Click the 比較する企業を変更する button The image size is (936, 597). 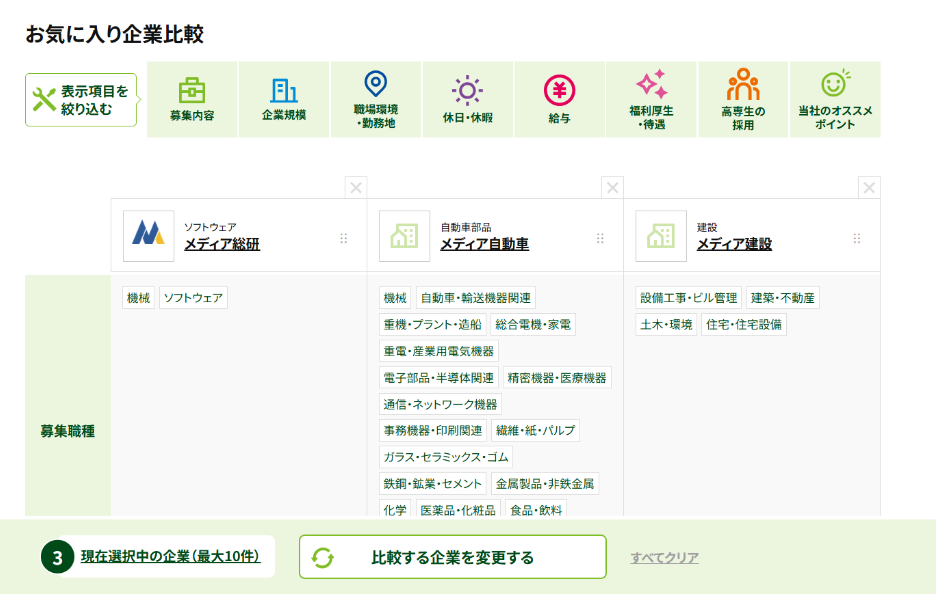(x=452, y=557)
